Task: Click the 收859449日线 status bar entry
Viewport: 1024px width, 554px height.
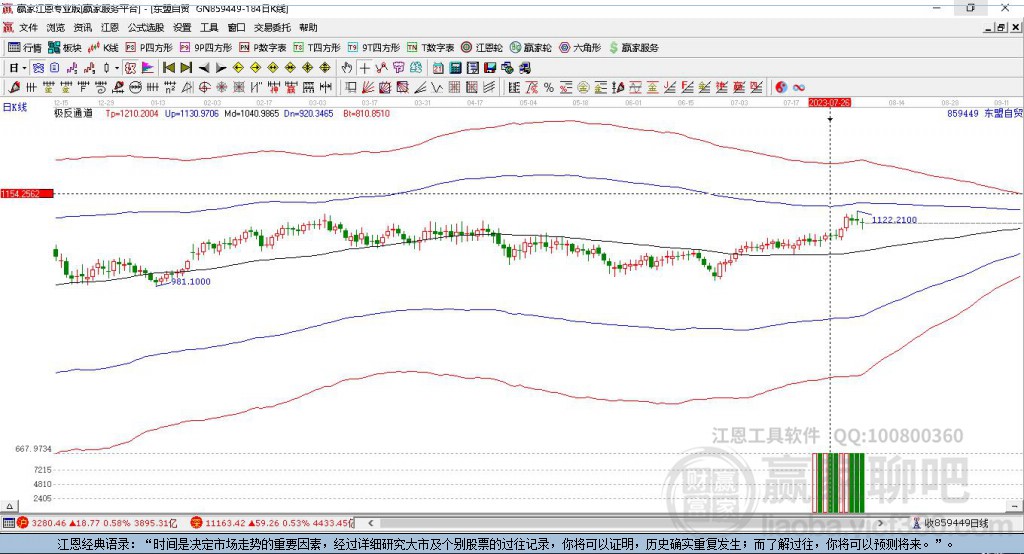Action: click(950, 523)
